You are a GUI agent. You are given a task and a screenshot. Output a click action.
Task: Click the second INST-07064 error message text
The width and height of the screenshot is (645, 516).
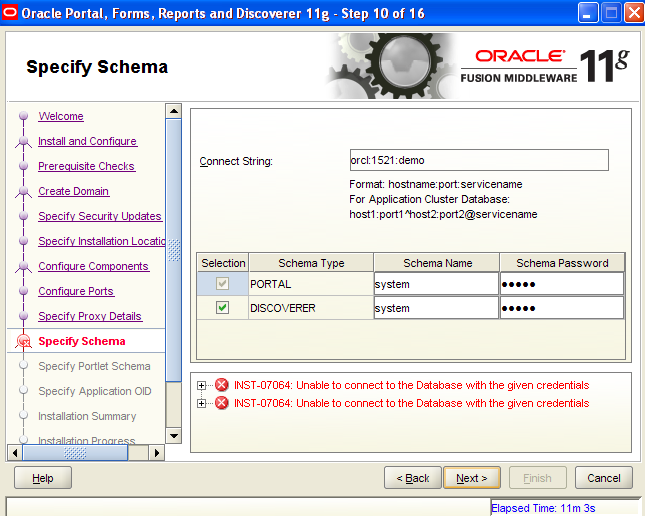click(x=411, y=403)
